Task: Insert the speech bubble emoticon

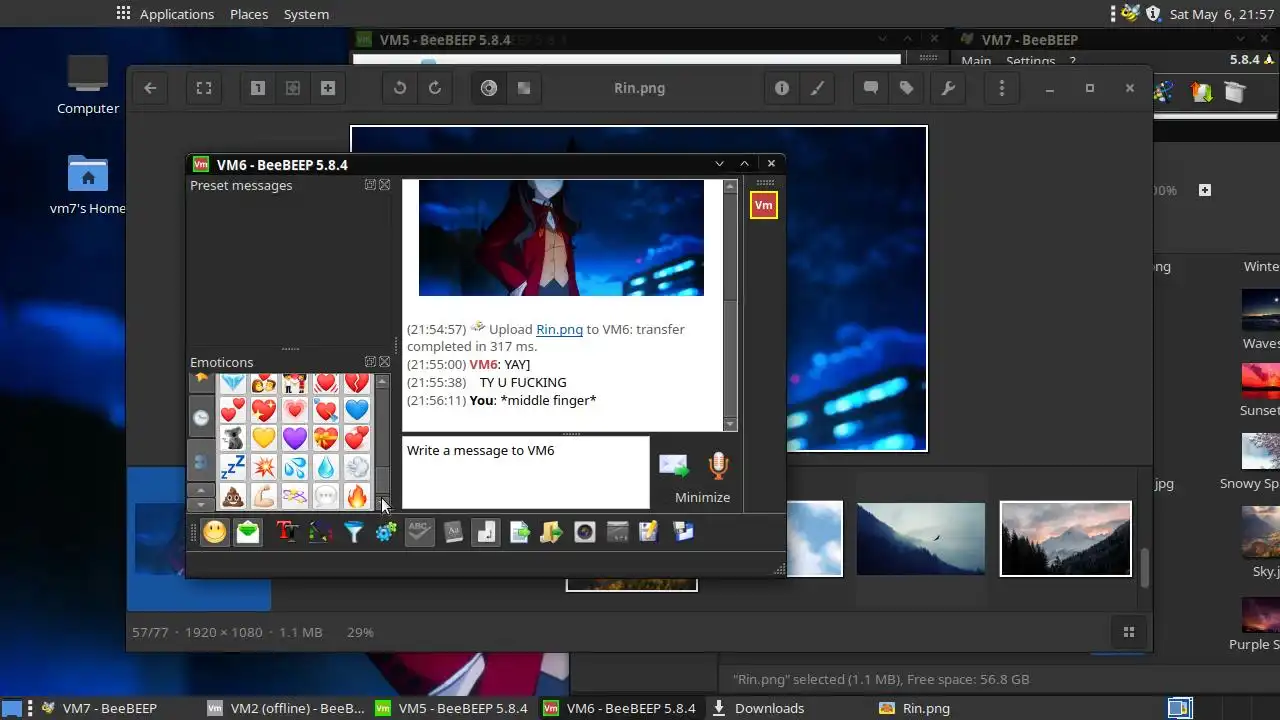Action: pyautogui.click(x=326, y=495)
